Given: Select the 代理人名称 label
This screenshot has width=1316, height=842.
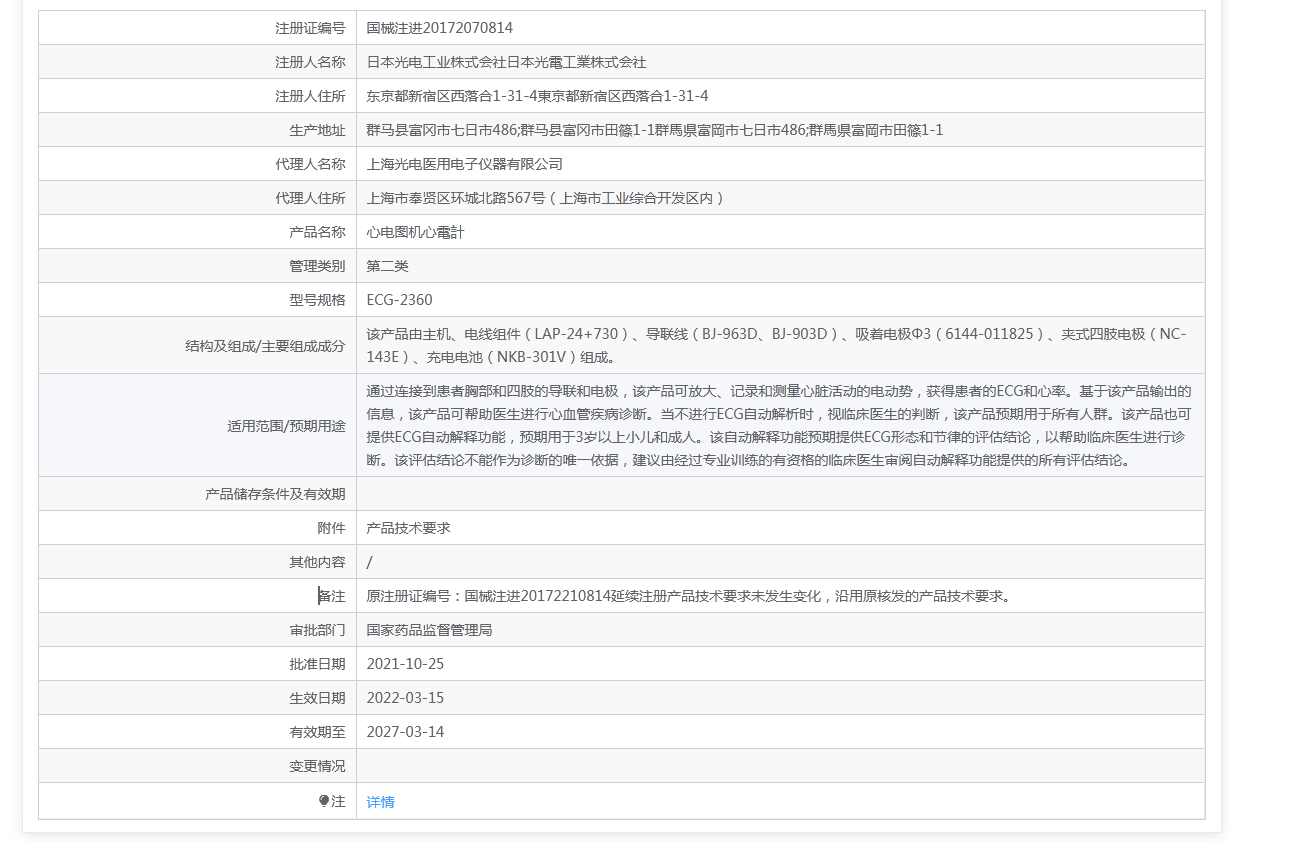Looking at the screenshot, I should tap(310, 164).
